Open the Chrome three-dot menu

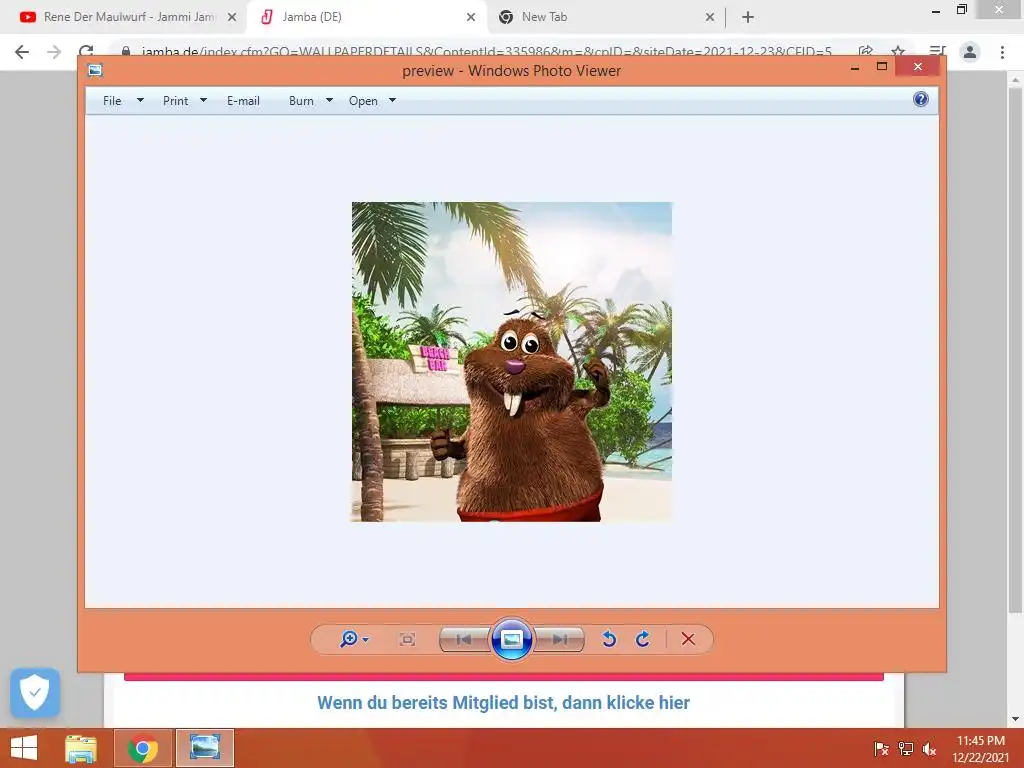[1002, 52]
